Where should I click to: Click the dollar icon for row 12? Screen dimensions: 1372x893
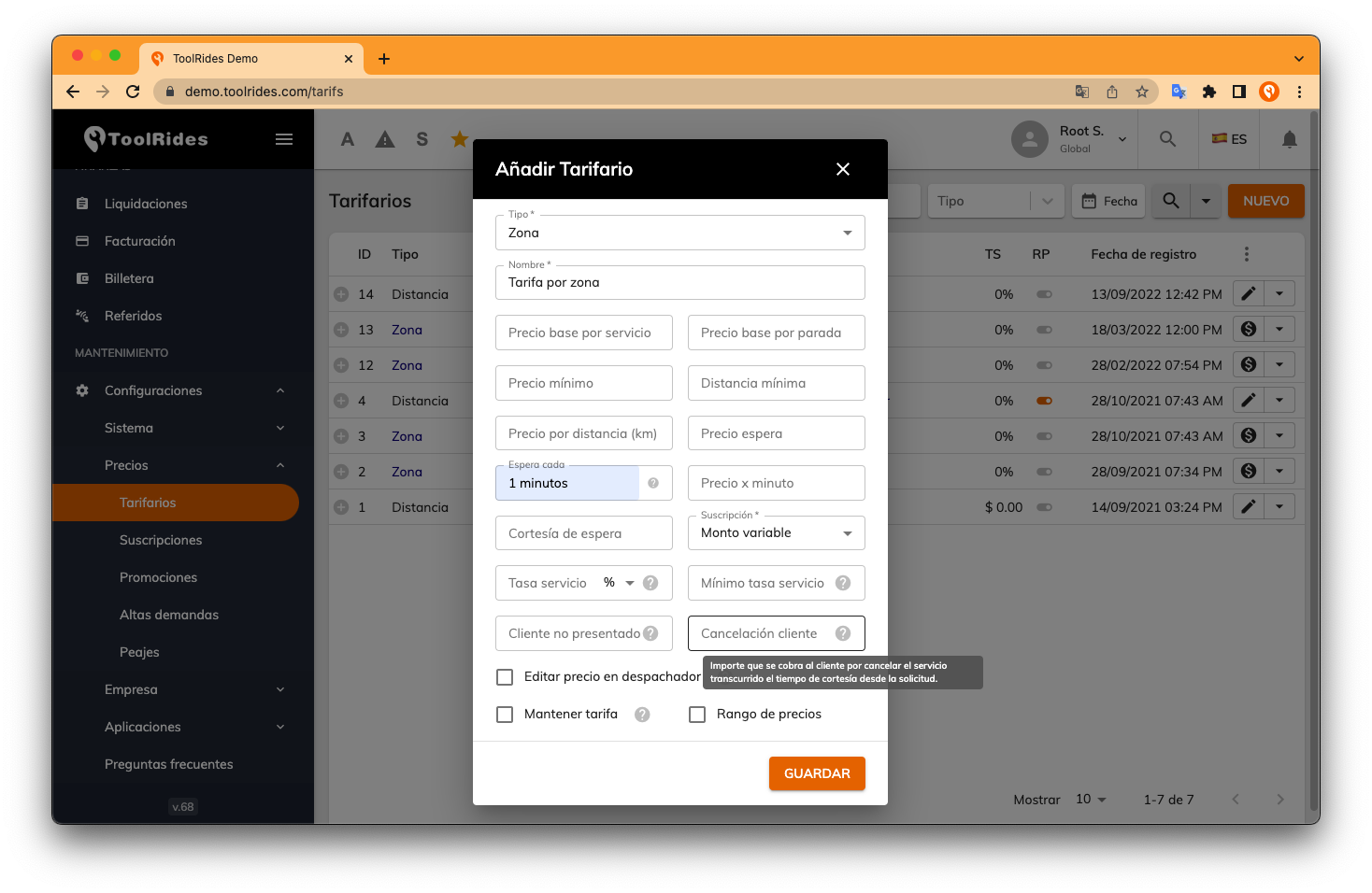tap(1248, 364)
